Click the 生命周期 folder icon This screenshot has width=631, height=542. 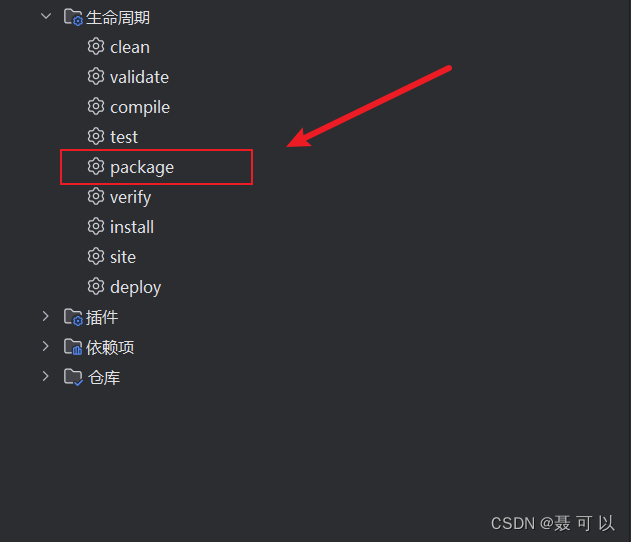point(73,17)
